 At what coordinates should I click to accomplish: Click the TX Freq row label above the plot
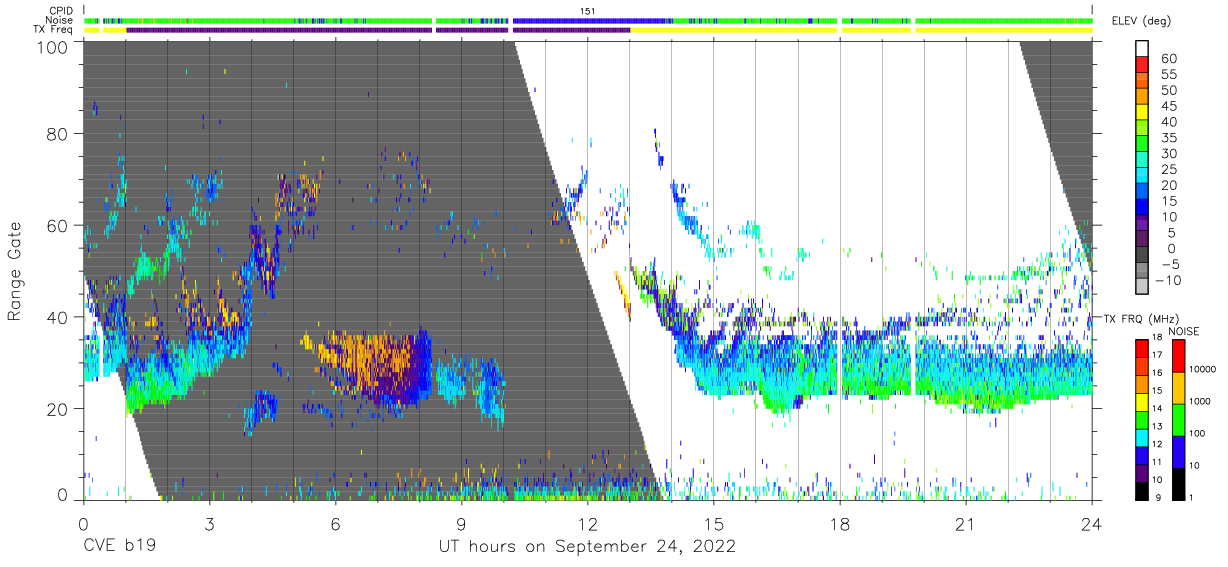54,29
